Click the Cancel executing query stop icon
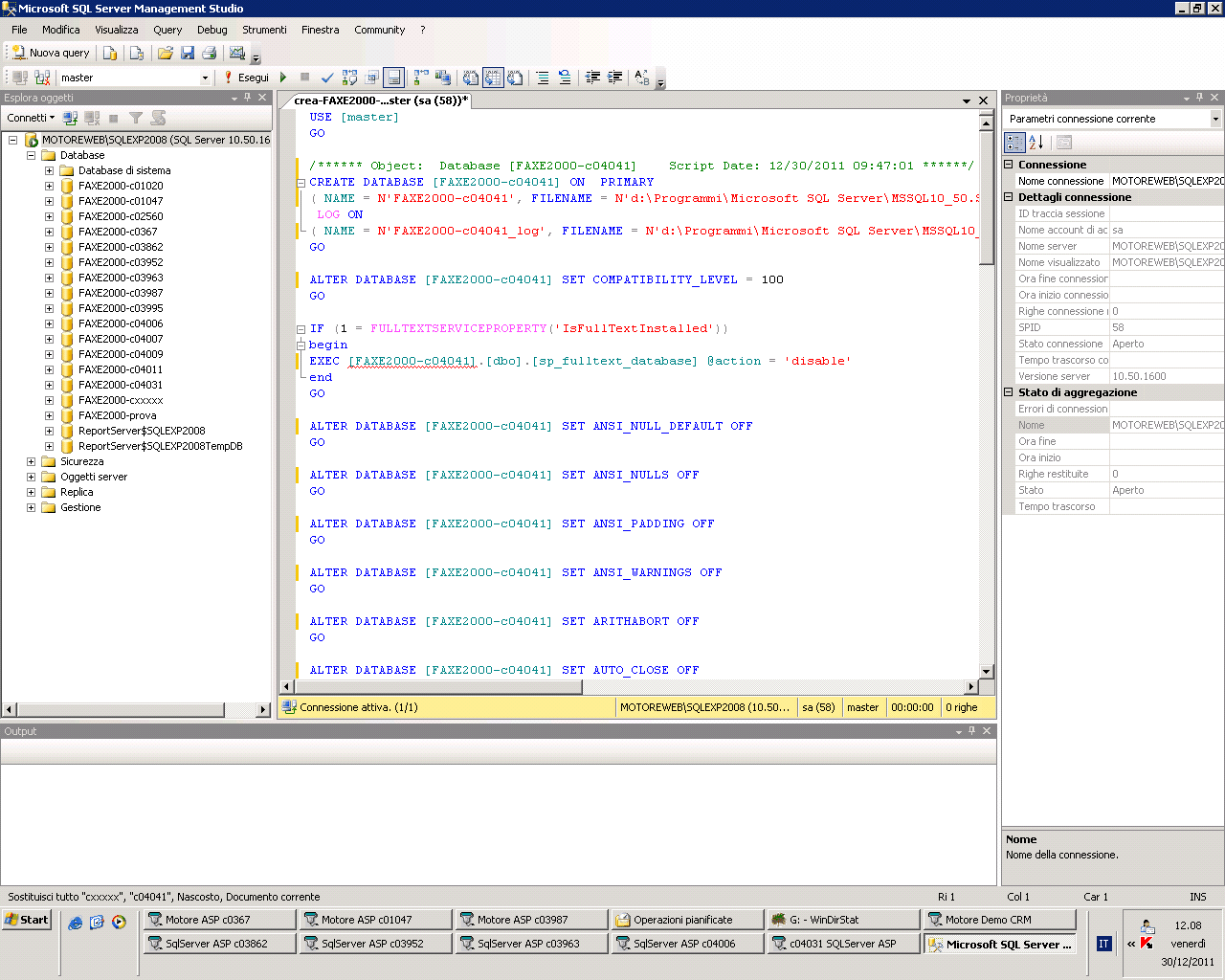The width and height of the screenshot is (1225, 980). [x=304, y=78]
